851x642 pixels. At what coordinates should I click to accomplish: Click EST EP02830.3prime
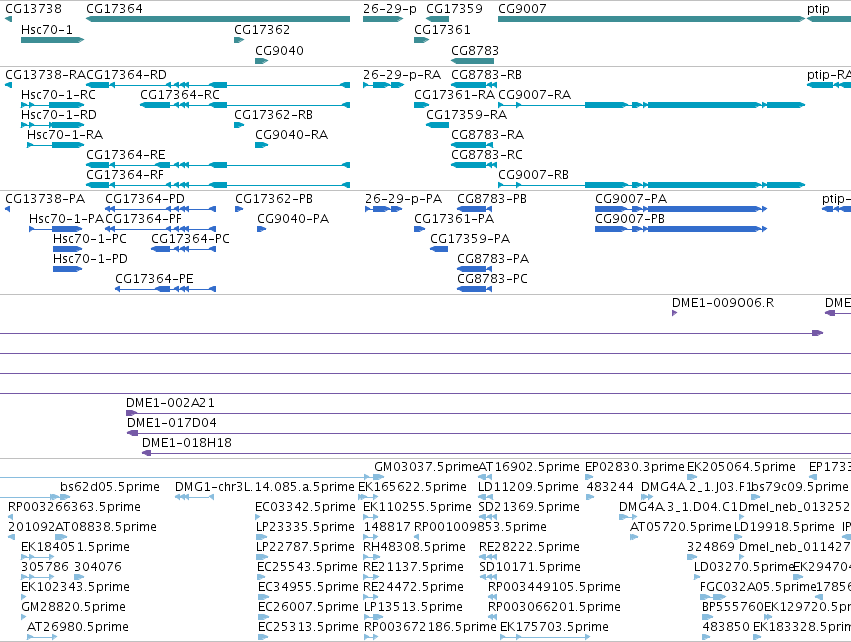(589, 477)
